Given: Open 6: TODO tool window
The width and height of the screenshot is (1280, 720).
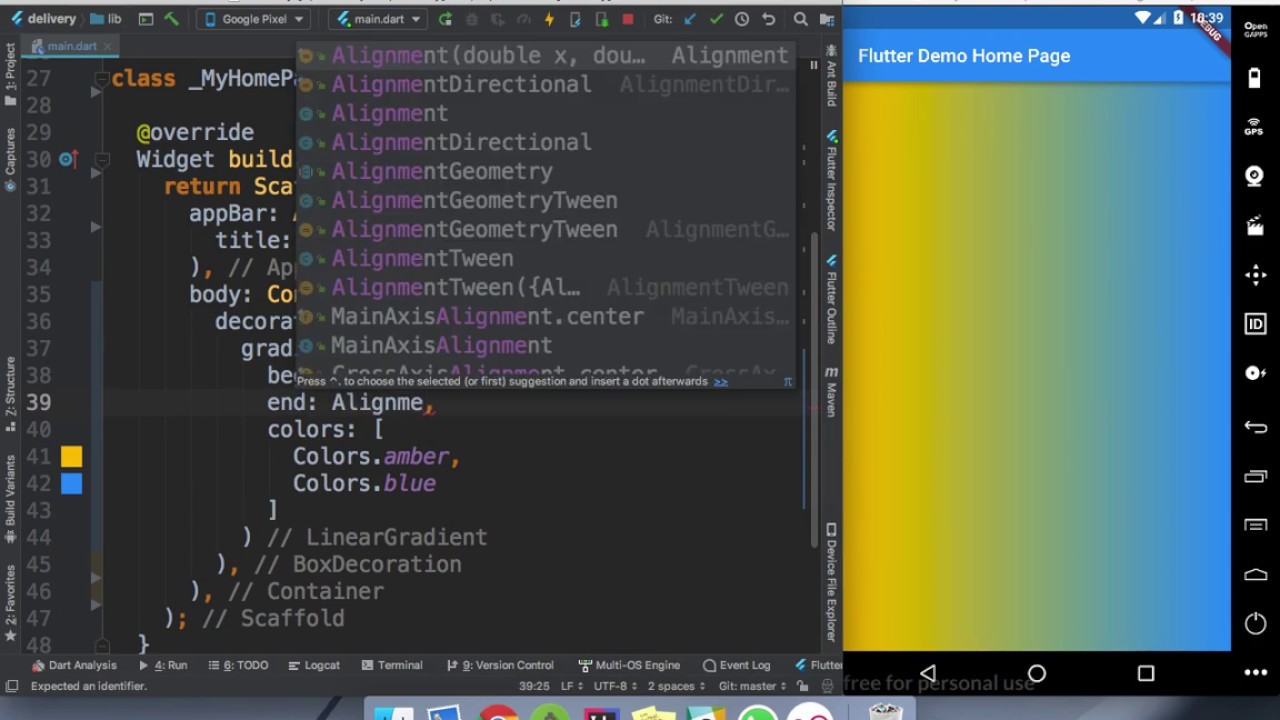Looking at the screenshot, I should pos(240,665).
